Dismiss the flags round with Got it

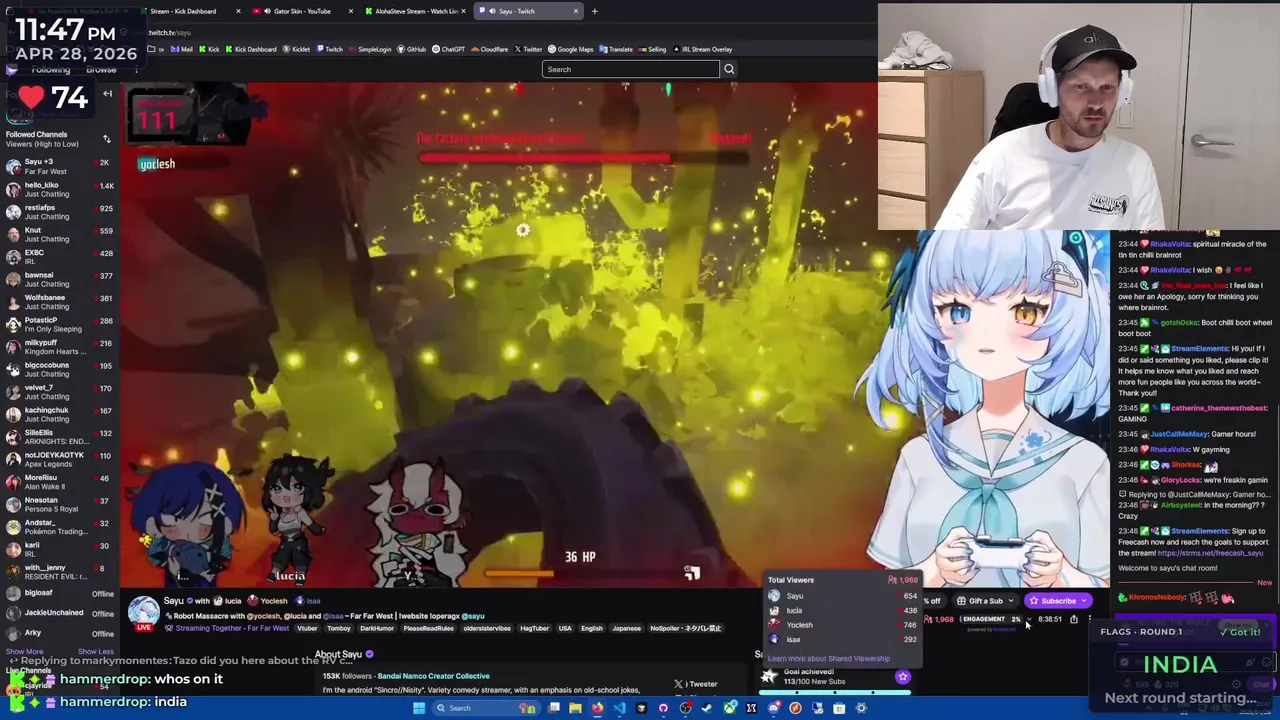pyautogui.click(x=1240, y=632)
